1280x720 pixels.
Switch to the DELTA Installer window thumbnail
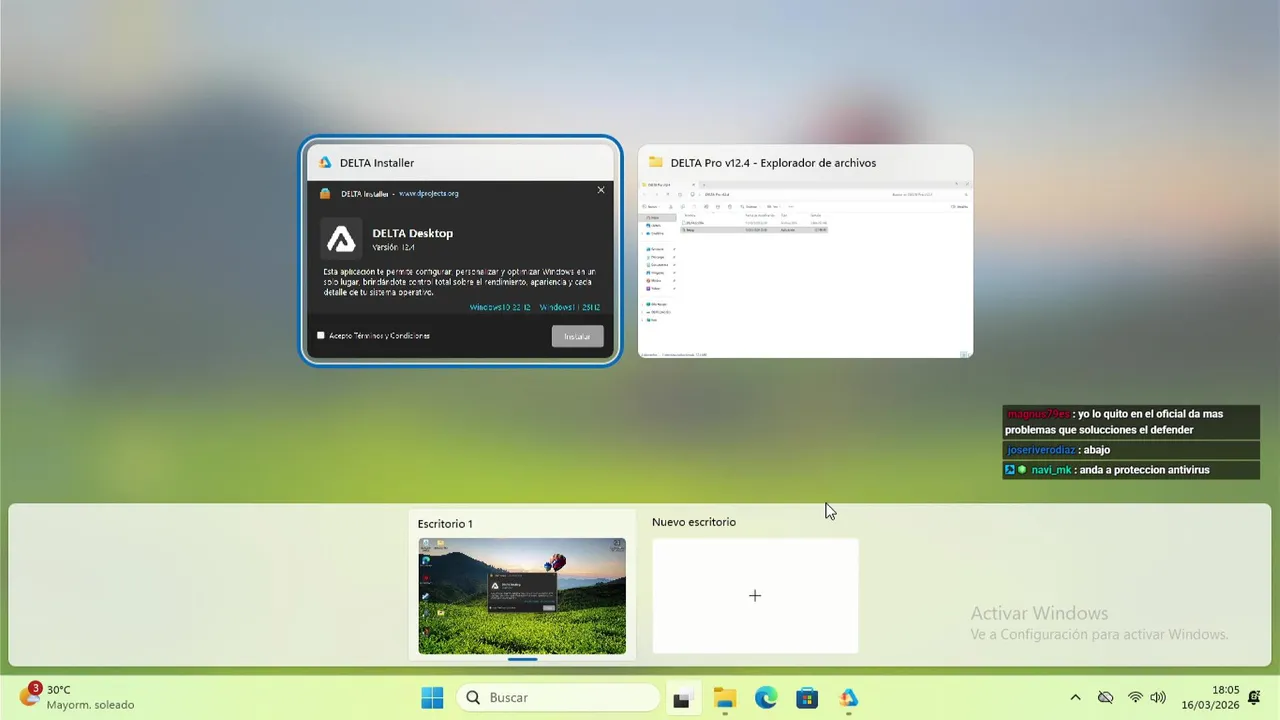click(461, 251)
